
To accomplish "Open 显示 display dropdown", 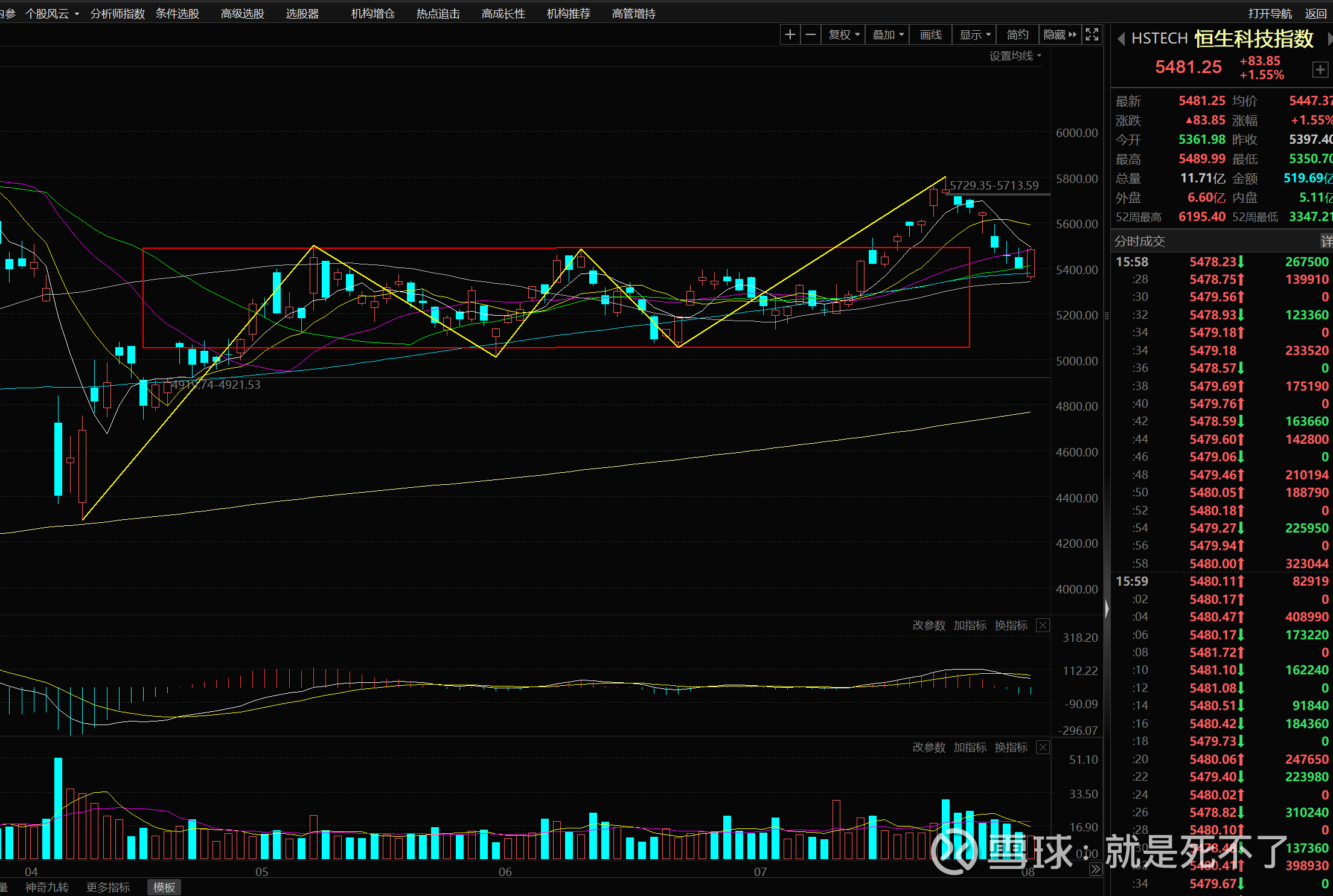I will coord(975,35).
